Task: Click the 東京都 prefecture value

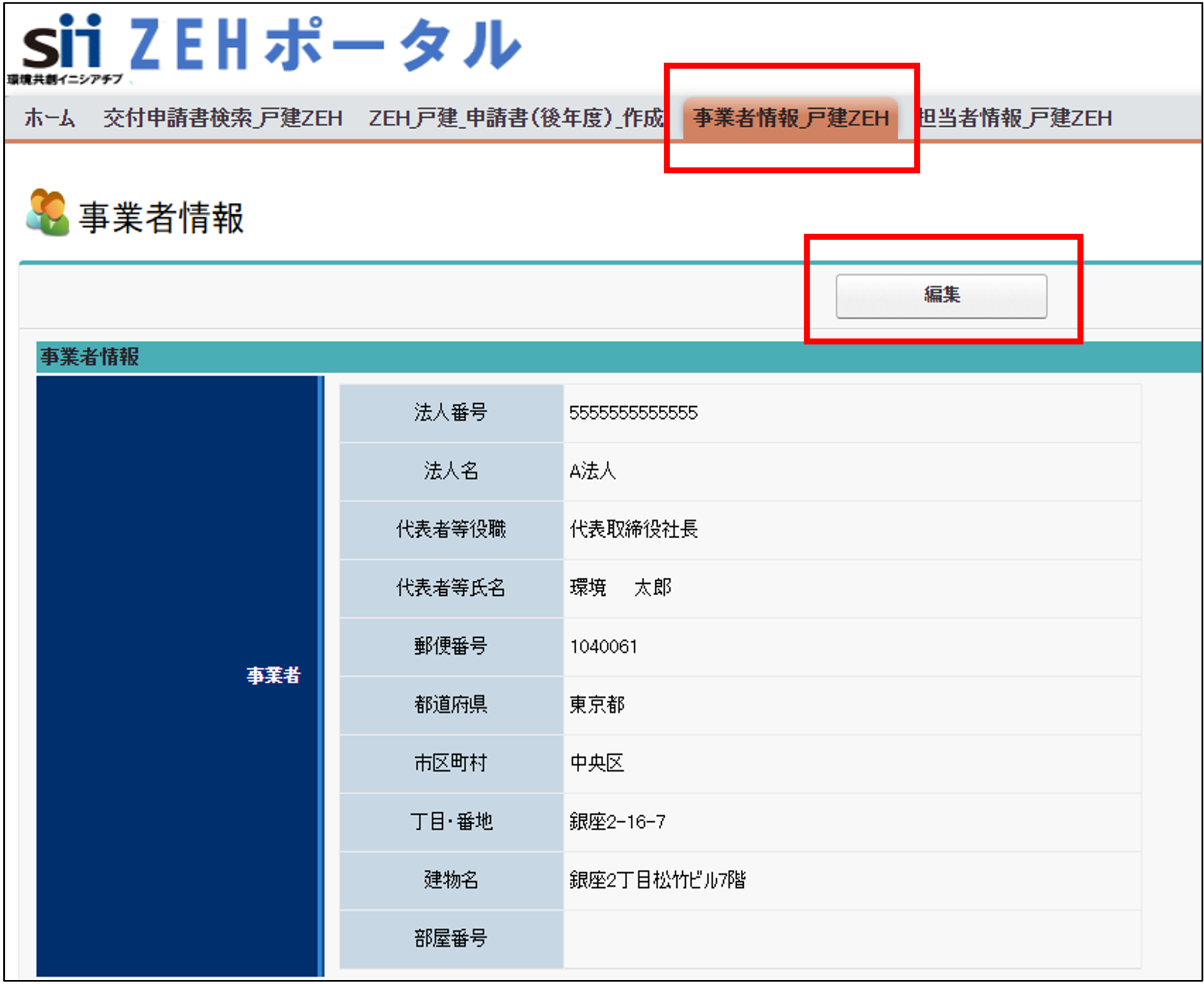Action: pos(597,705)
